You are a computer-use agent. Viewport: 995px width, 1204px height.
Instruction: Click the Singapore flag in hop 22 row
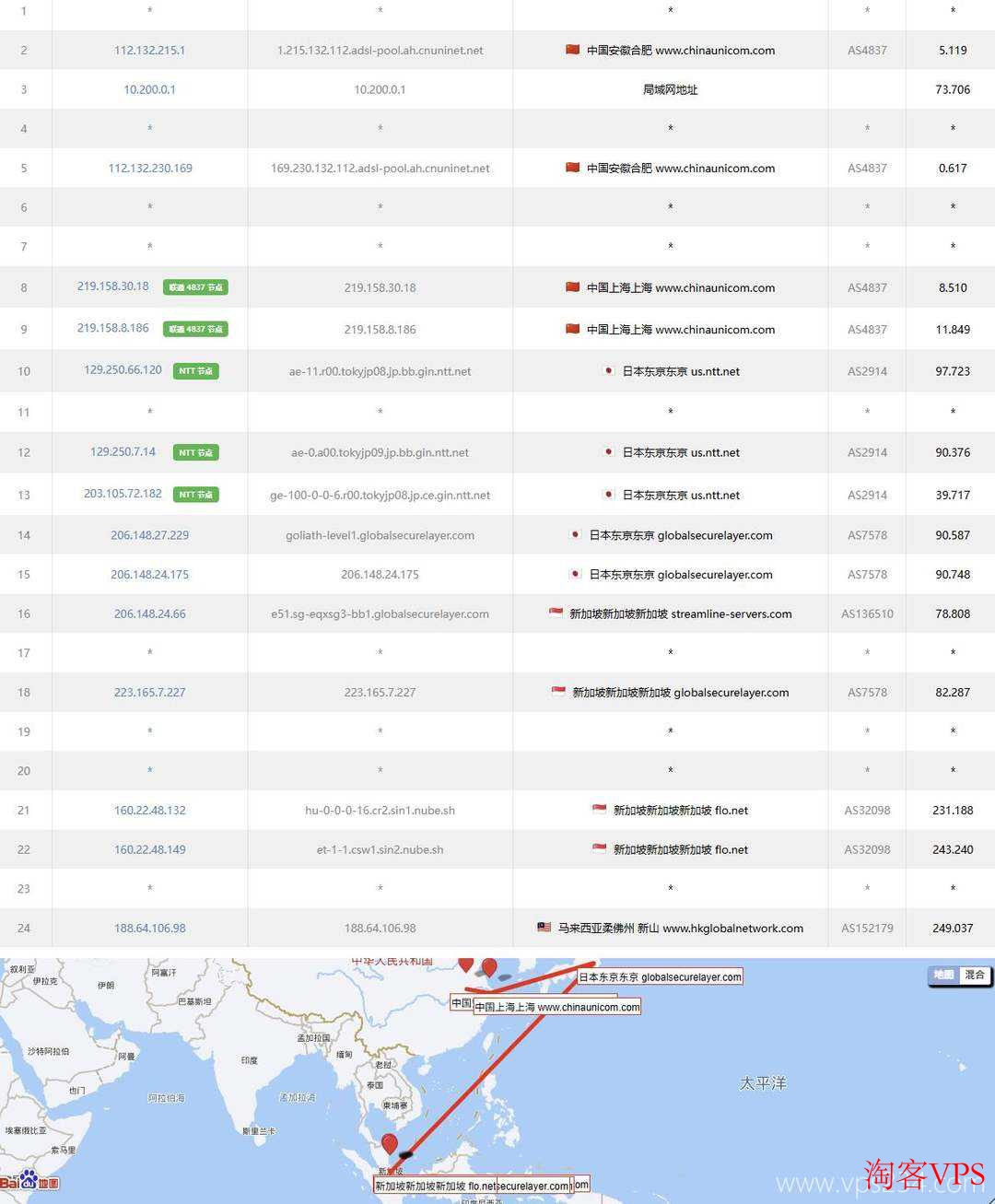[x=599, y=848]
